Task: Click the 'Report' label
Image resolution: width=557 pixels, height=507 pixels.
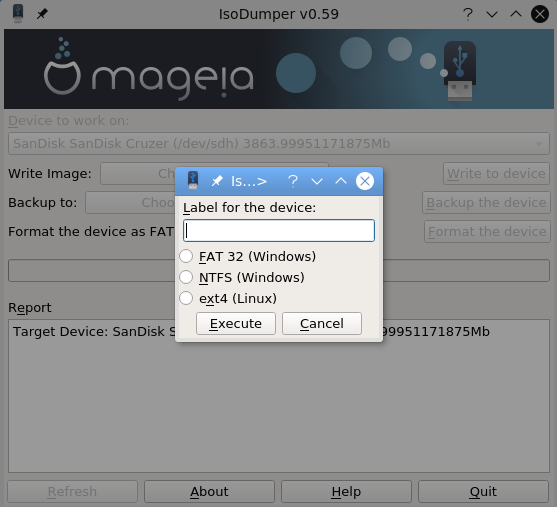Action: (30, 308)
